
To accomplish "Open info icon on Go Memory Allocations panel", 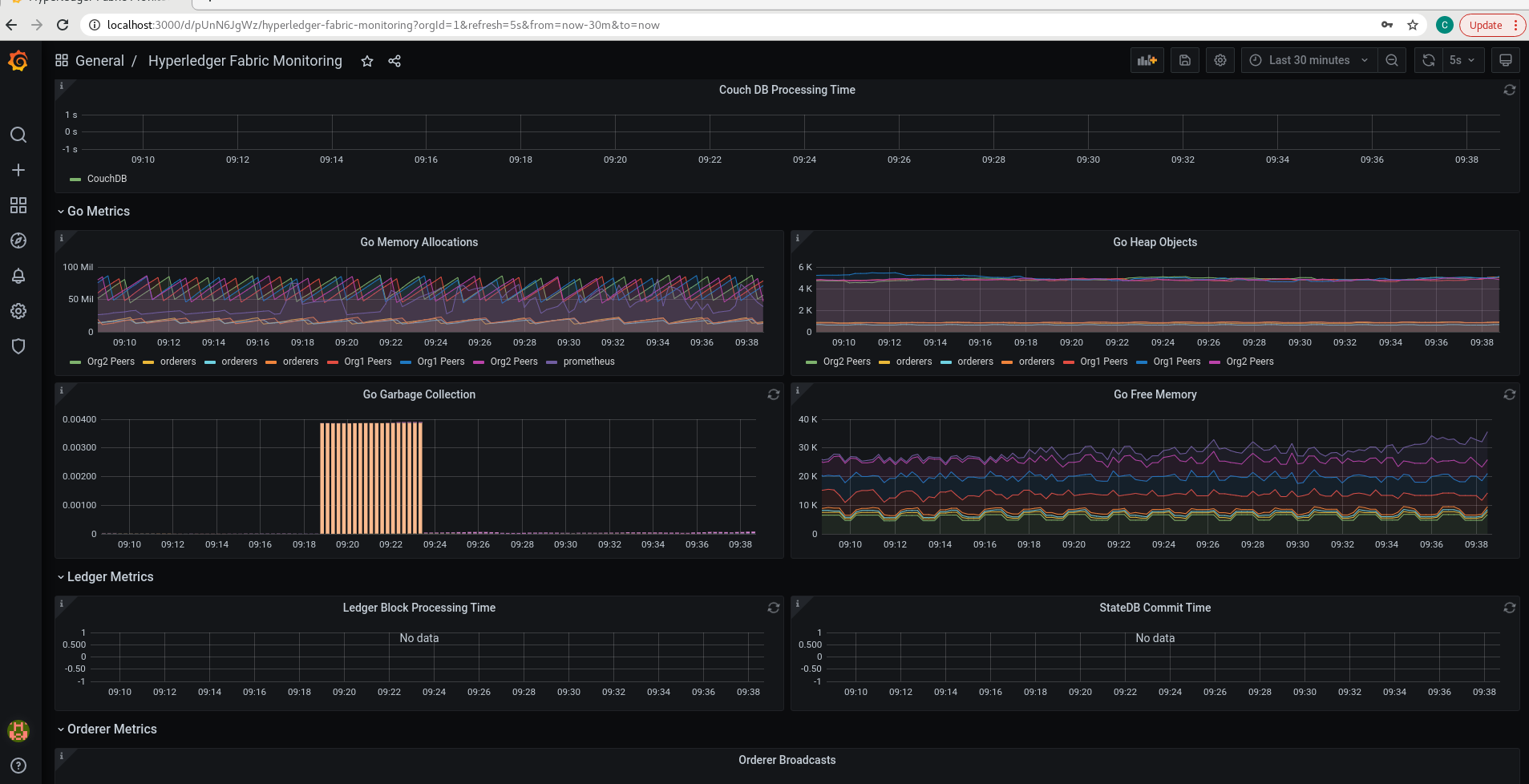I will pos(62,238).
